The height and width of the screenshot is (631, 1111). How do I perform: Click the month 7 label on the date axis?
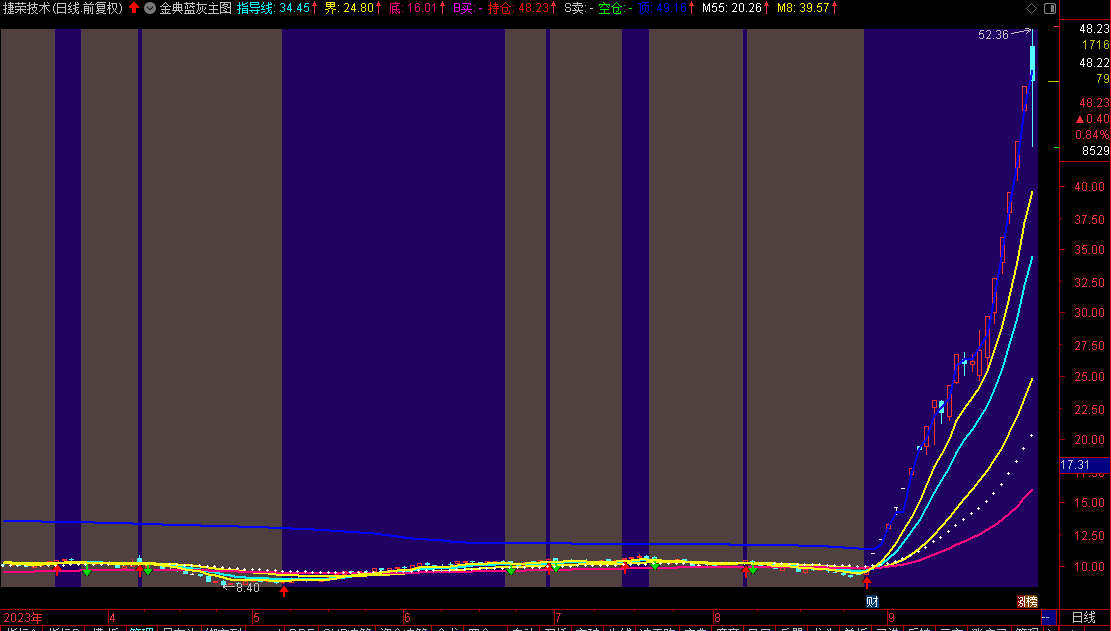tap(558, 618)
